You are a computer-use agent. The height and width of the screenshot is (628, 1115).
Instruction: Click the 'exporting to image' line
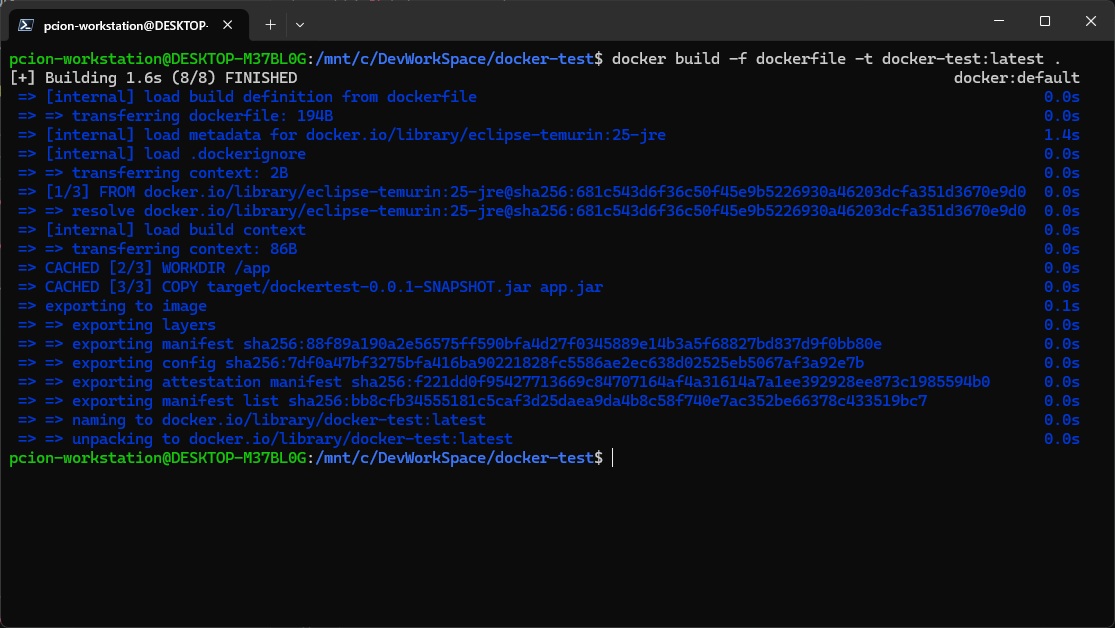pos(112,306)
